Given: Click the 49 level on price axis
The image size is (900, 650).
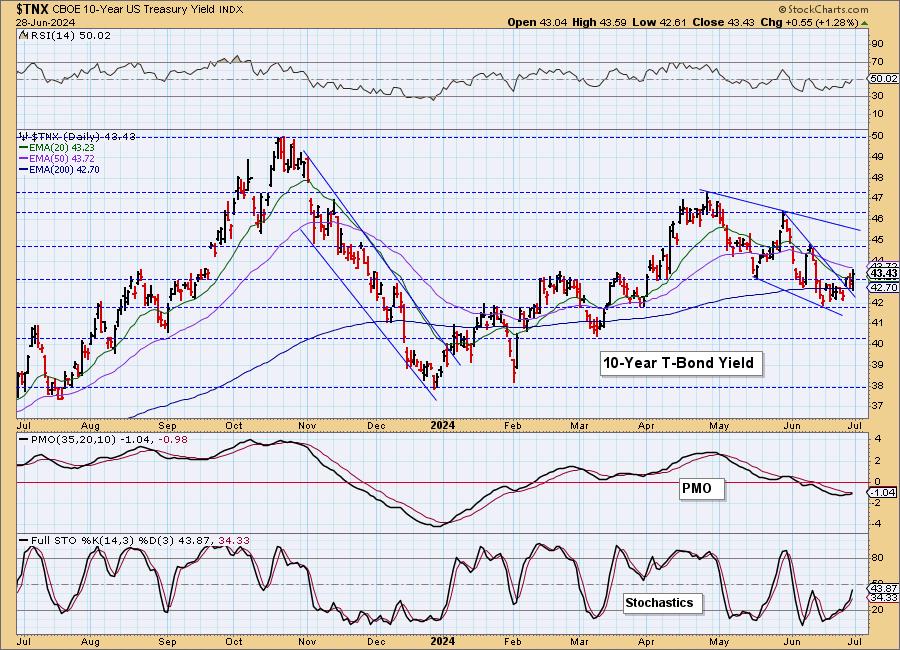Looking at the screenshot, I should [x=878, y=157].
